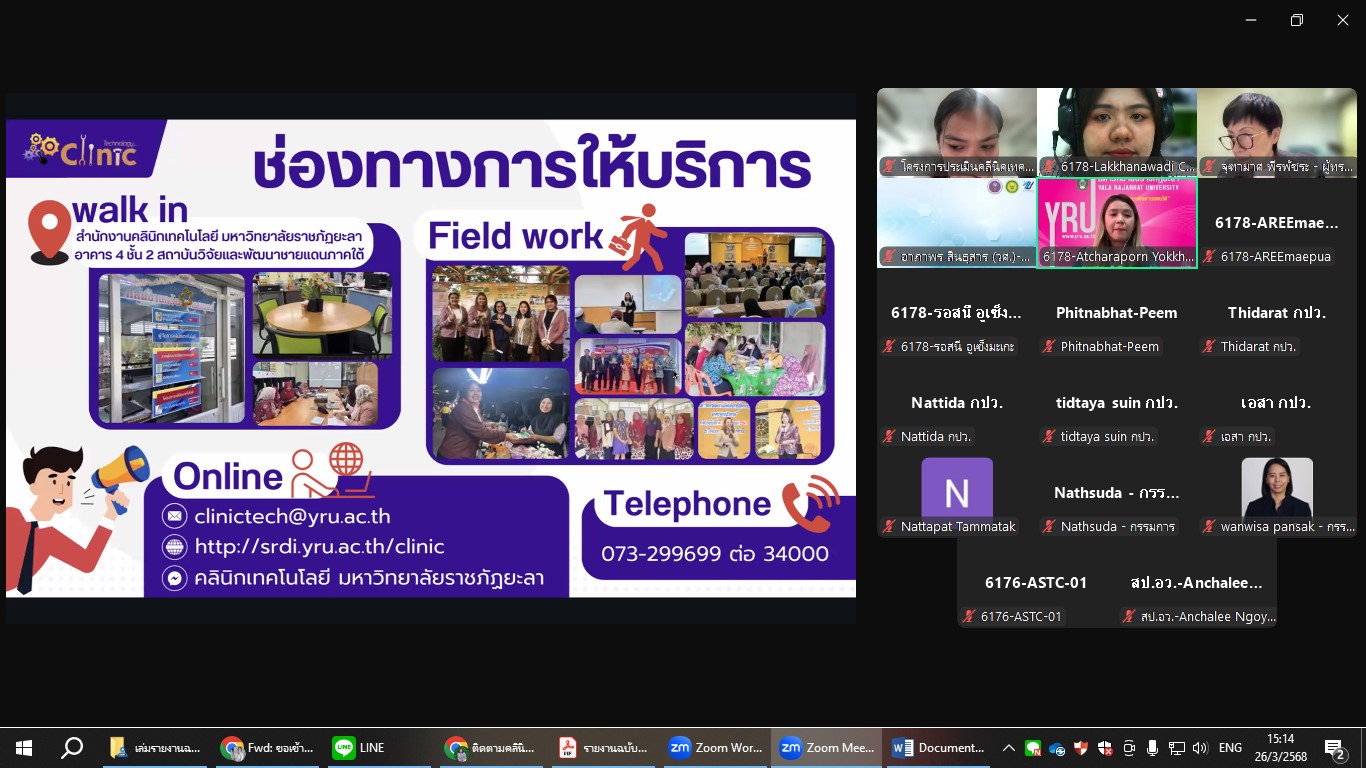Open the Word Document taskbar item

tap(939, 748)
